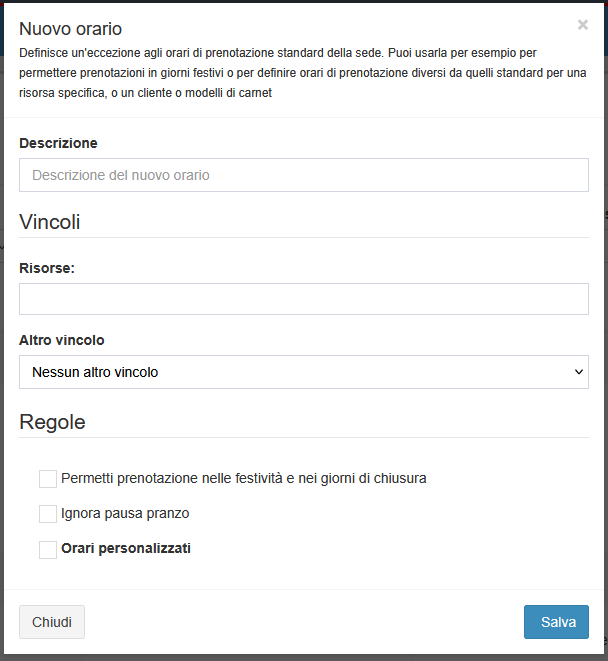
Task: Tick the Ignora pausa pranzo checkbox
Action: pyautogui.click(x=48, y=514)
